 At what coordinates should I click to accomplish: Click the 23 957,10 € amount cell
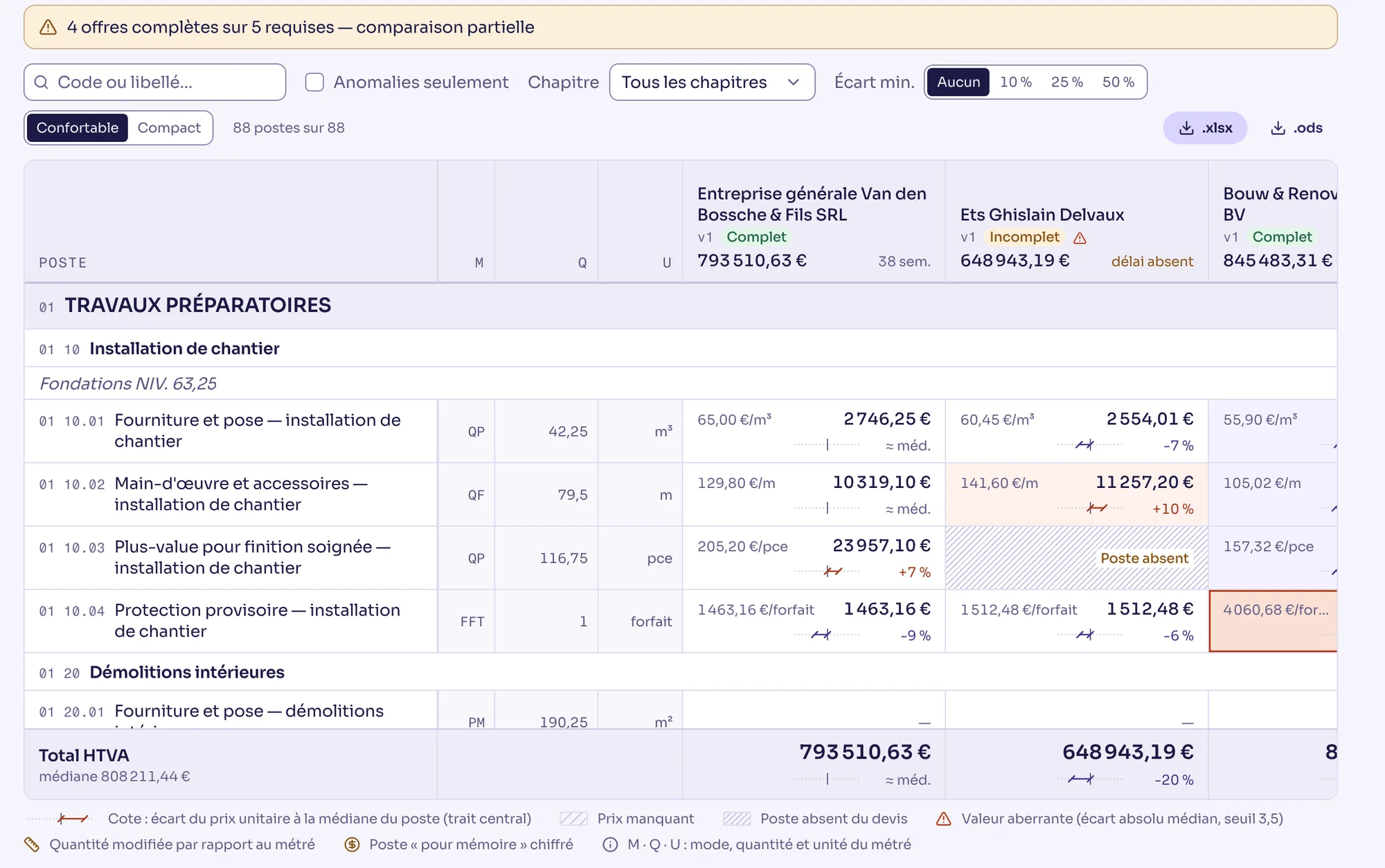point(814,558)
